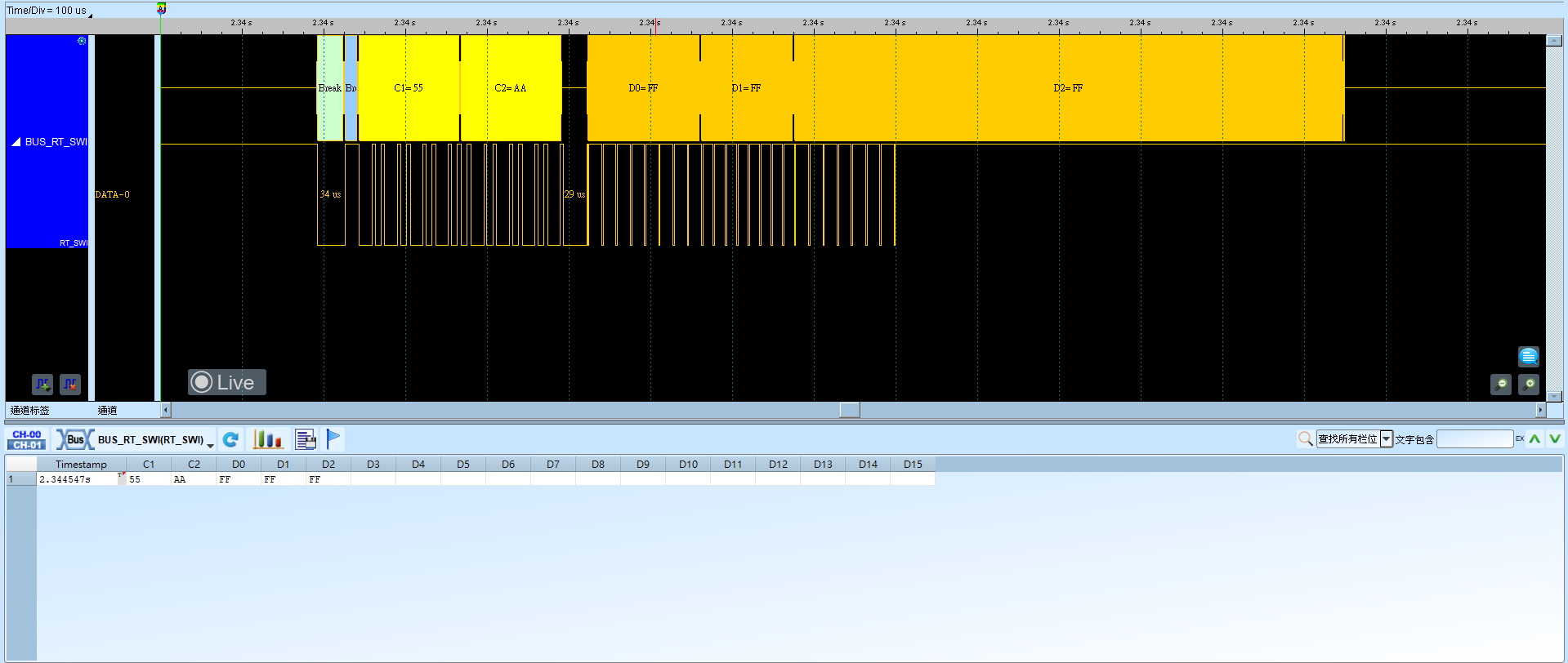Click the red cursor marker on time ruler
The width and height of the screenshot is (1568, 663).
(655, 27)
